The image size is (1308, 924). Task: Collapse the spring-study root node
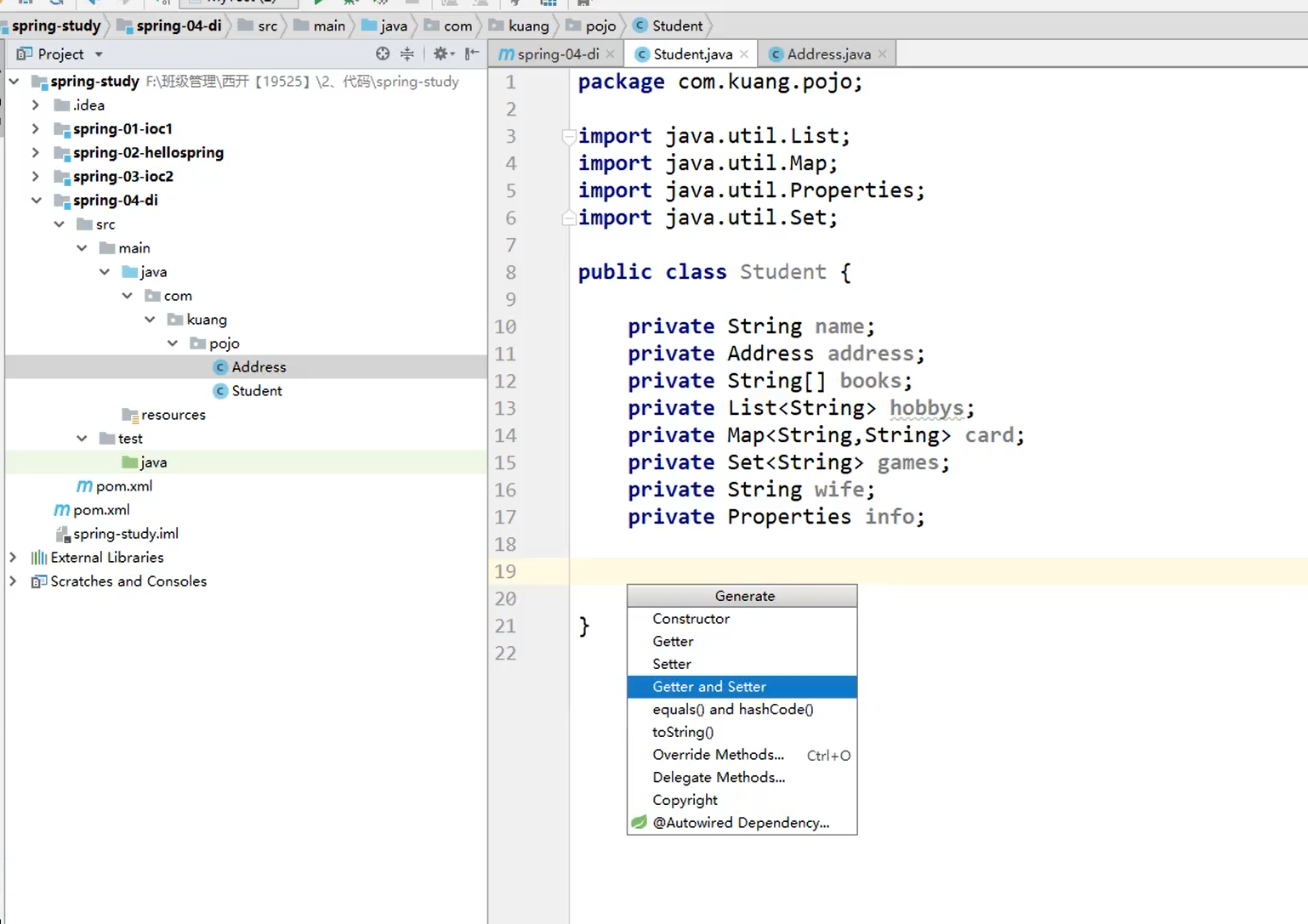click(x=14, y=82)
